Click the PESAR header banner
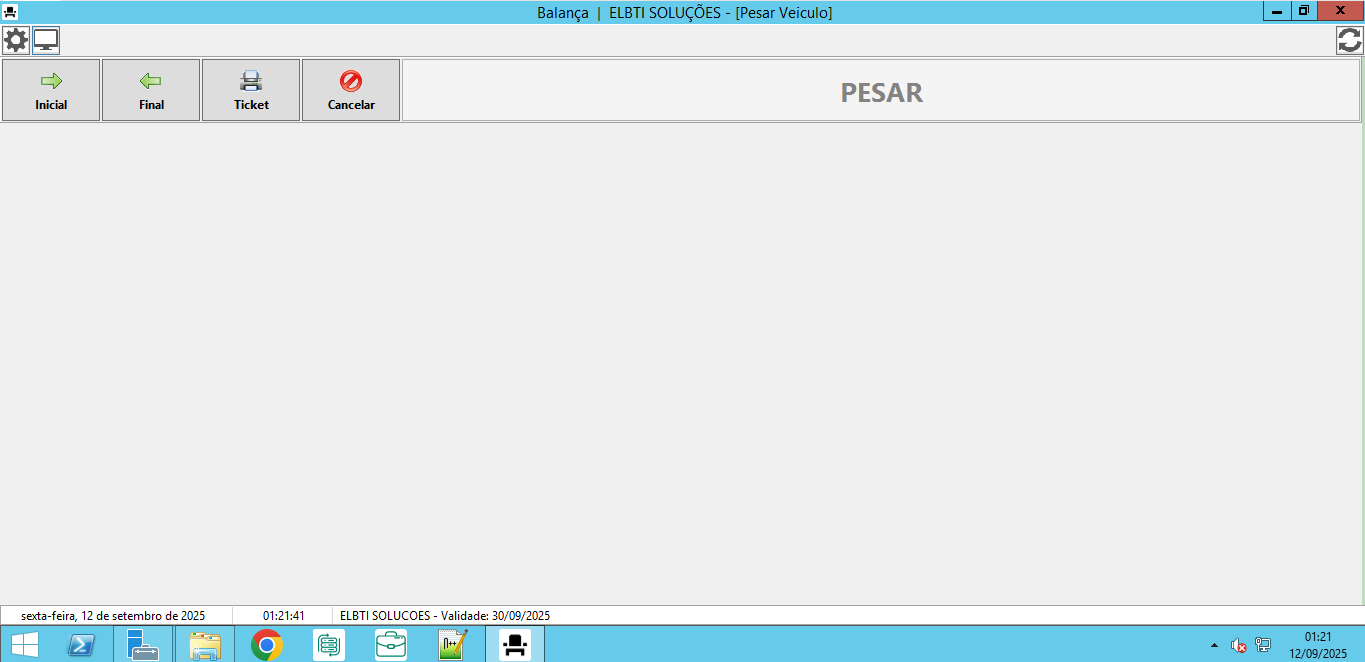This screenshot has height=662, width=1365. tap(881, 92)
